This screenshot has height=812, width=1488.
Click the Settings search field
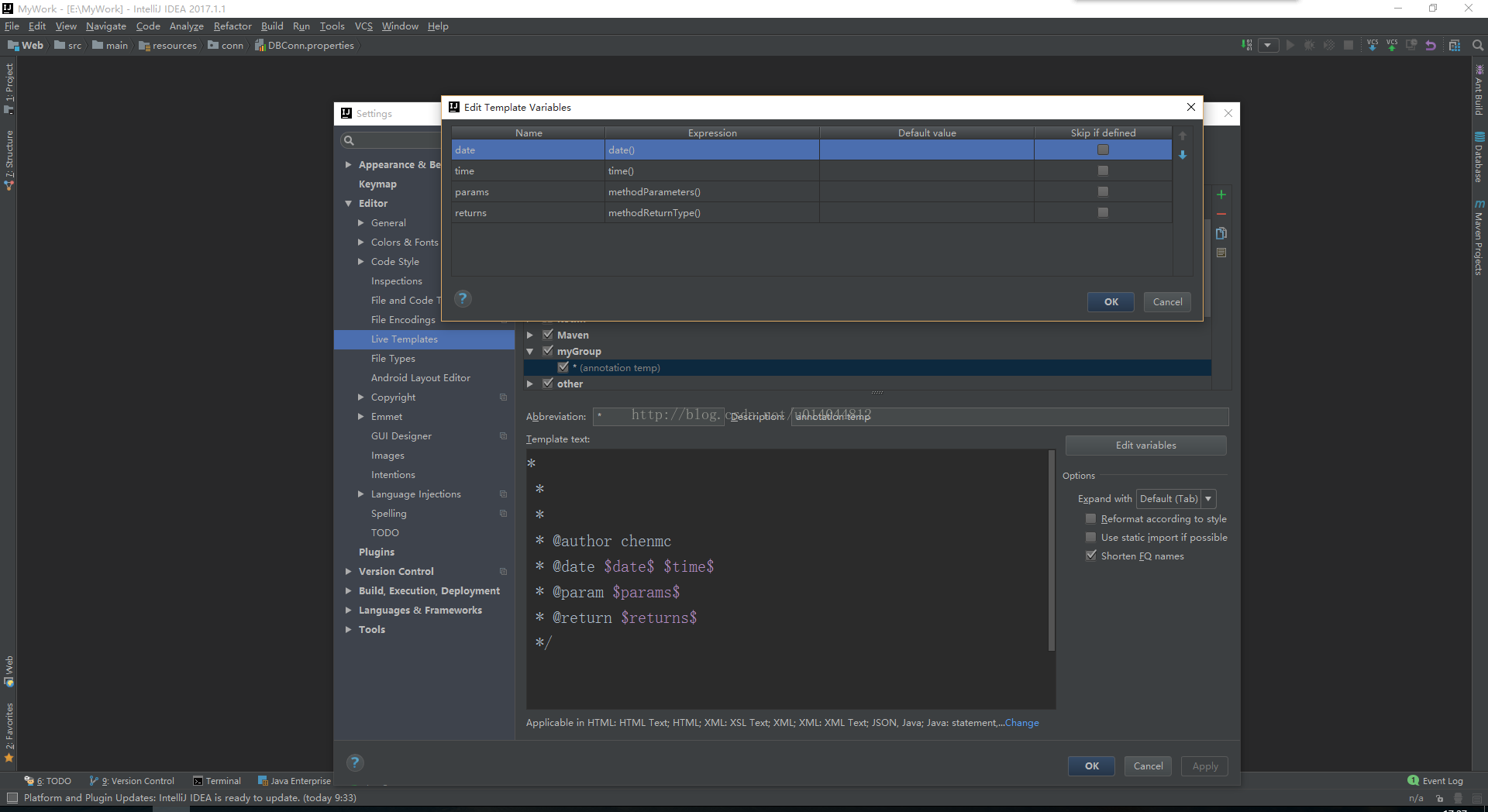click(391, 140)
